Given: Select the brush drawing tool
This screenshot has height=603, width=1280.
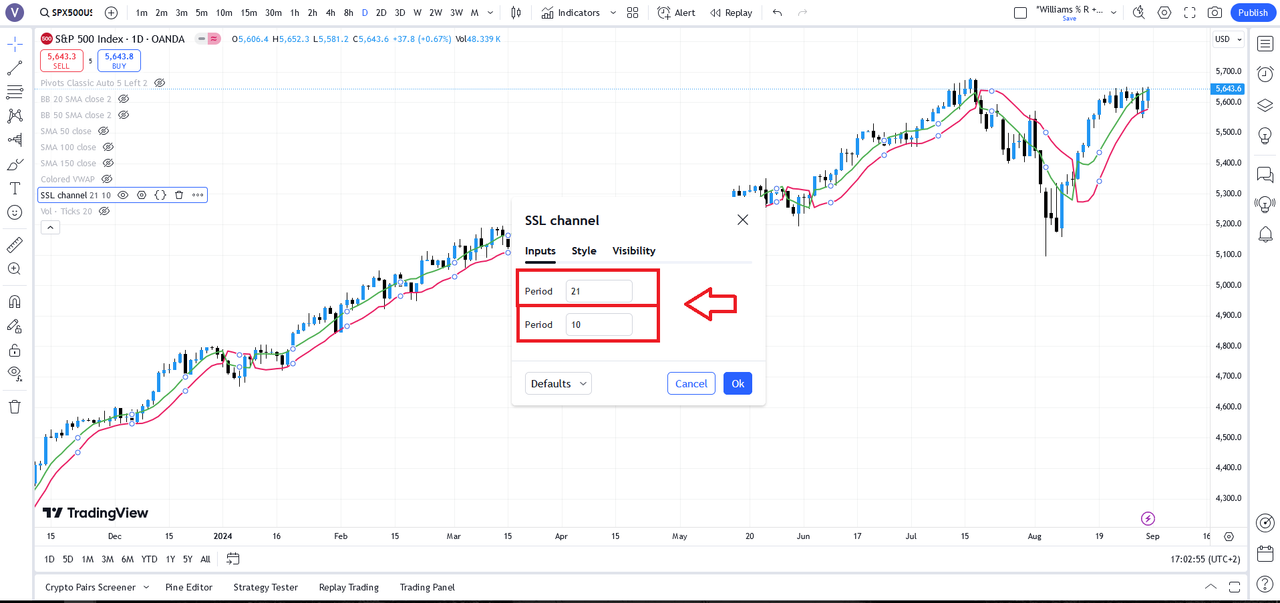Looking at the screenshot, I should point(15,164).
